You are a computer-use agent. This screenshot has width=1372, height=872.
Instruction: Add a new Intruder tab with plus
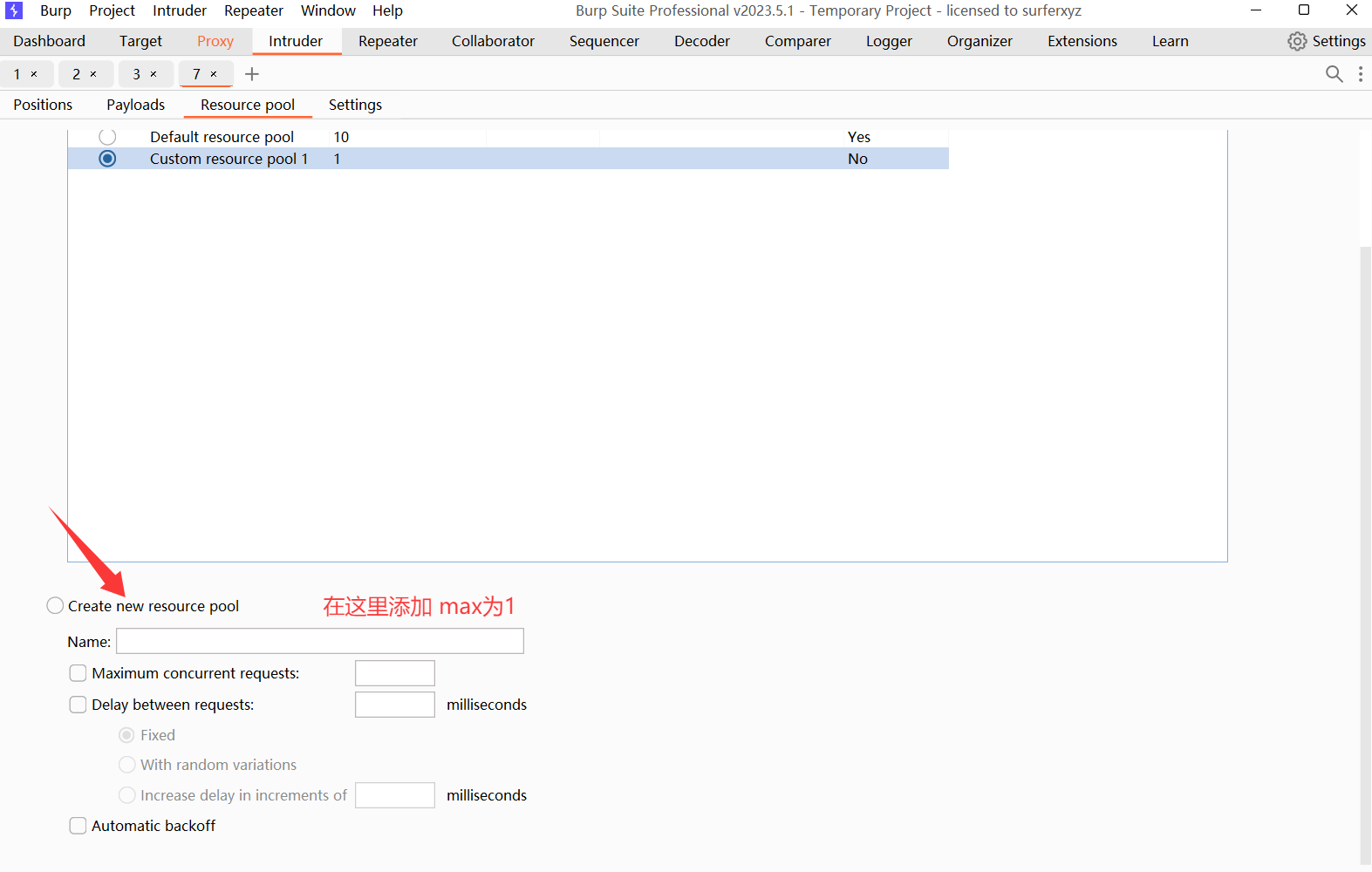[252, 74]
